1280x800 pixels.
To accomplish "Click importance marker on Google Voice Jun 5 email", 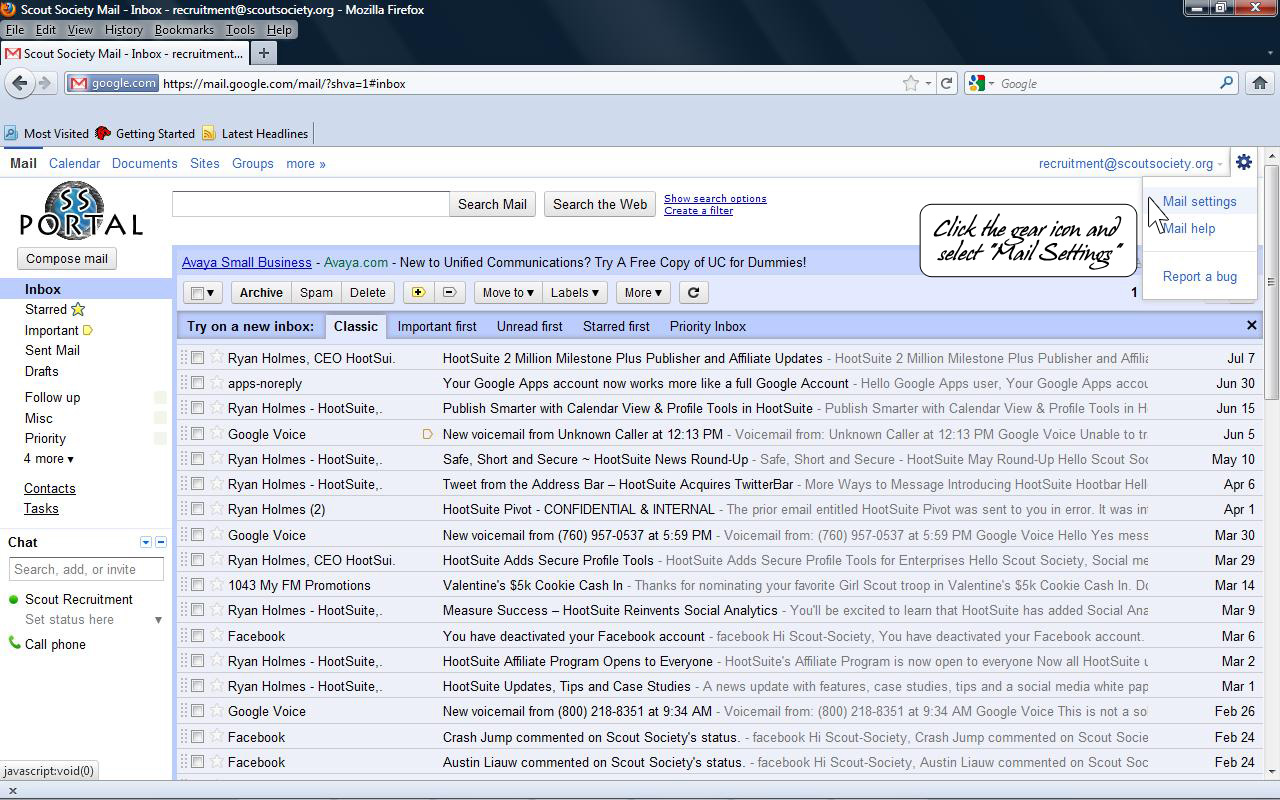I will tap(428, 434).
